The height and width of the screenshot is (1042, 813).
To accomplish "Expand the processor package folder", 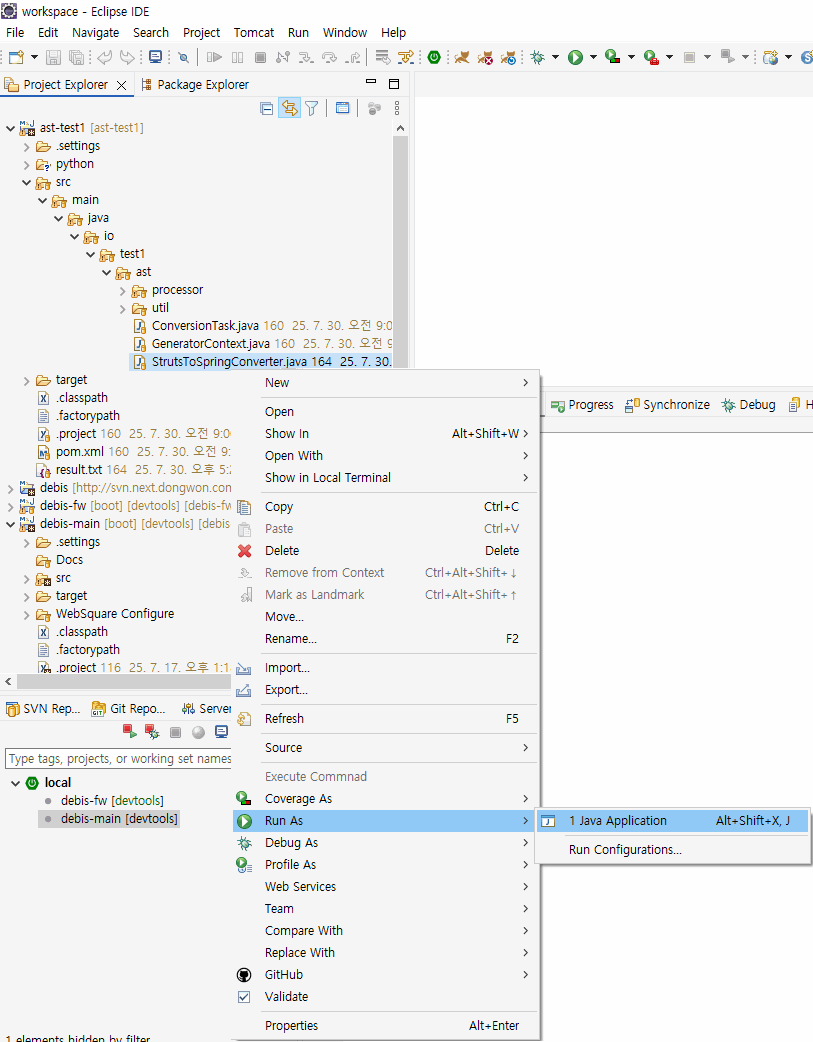I will coord(122,290).
